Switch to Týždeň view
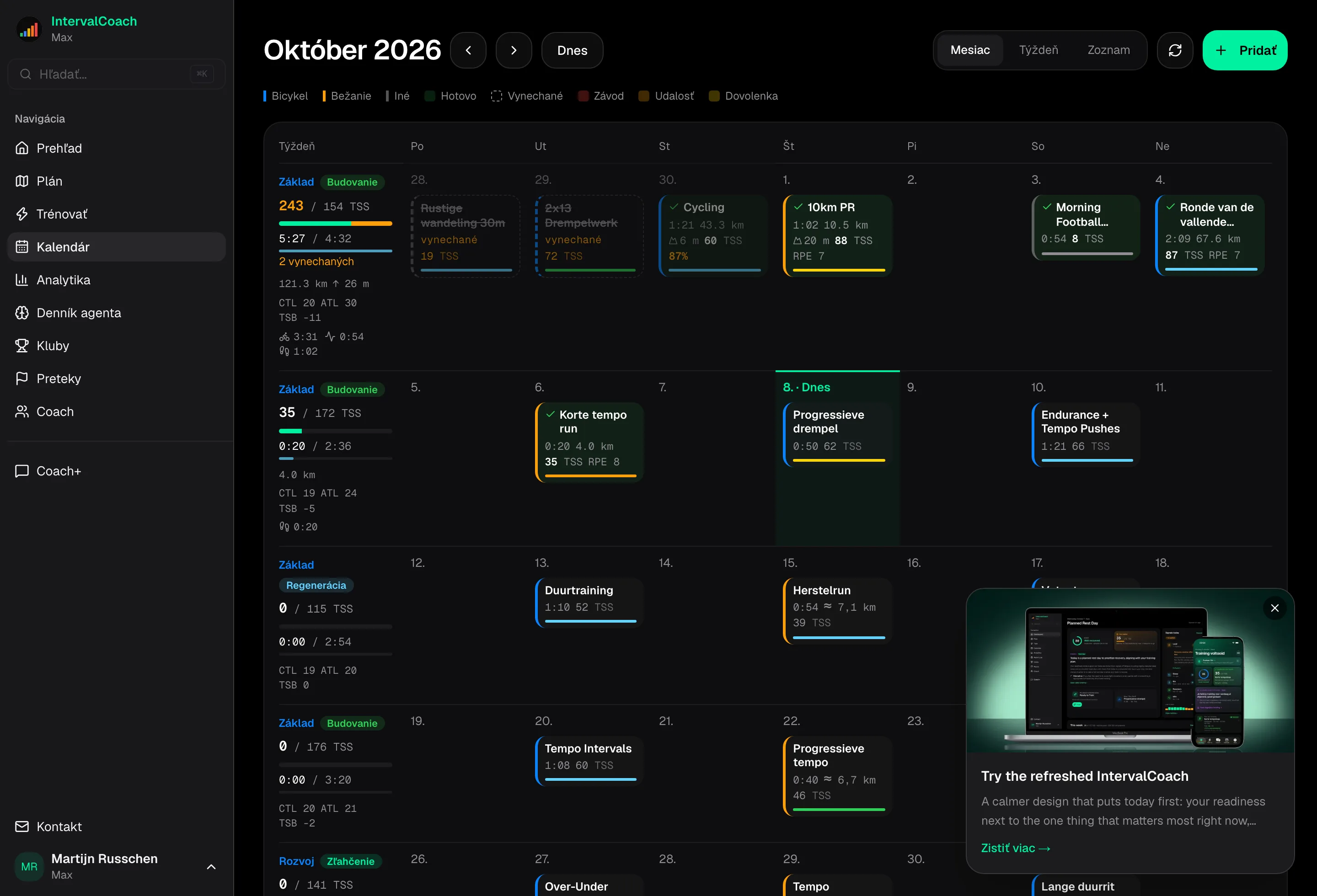The height and width of the screenshot is (896, 1317). tap(1038, 50)
